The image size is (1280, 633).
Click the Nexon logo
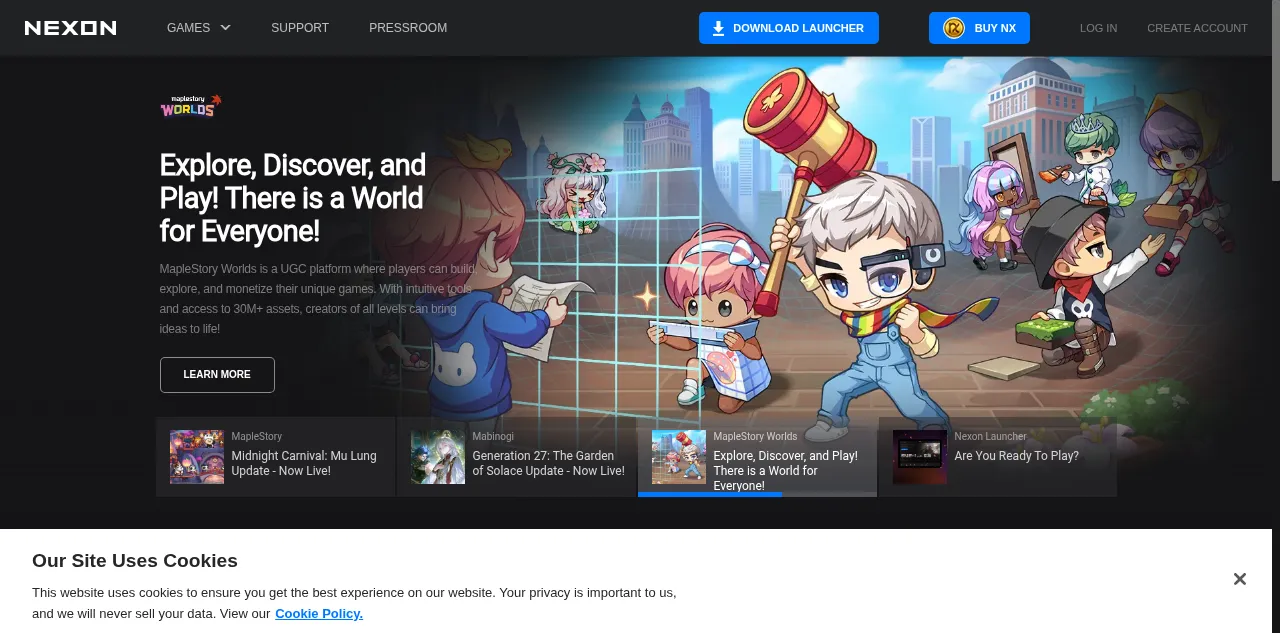coord(70,28)
